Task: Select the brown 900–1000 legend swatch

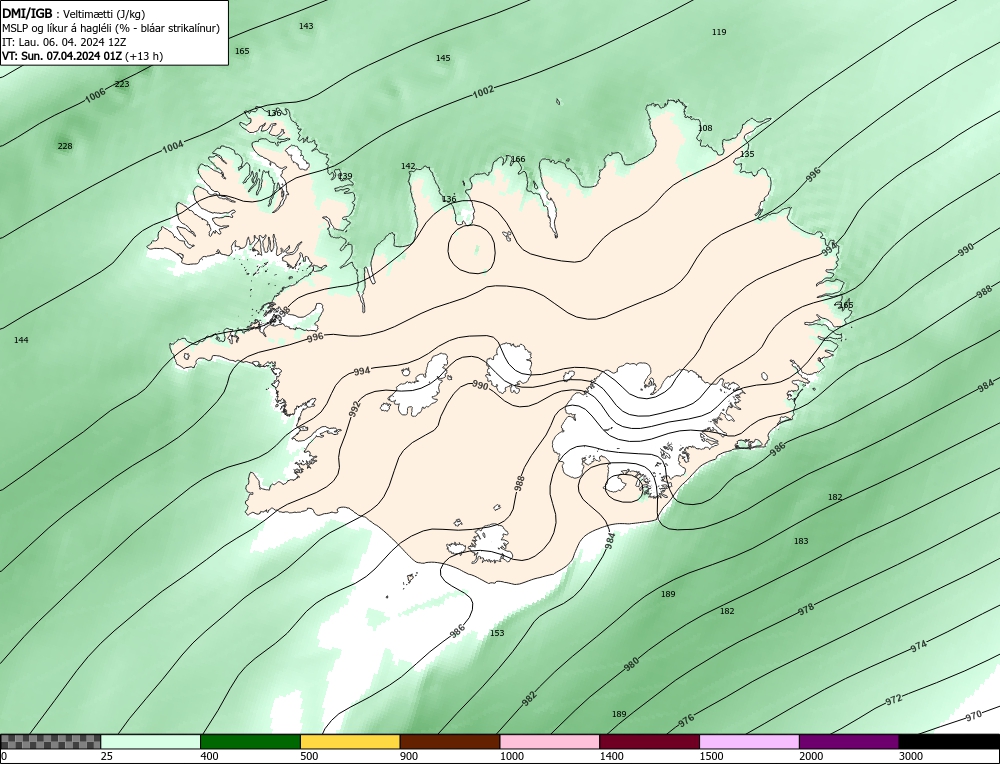Action: (x=450, y=741)
